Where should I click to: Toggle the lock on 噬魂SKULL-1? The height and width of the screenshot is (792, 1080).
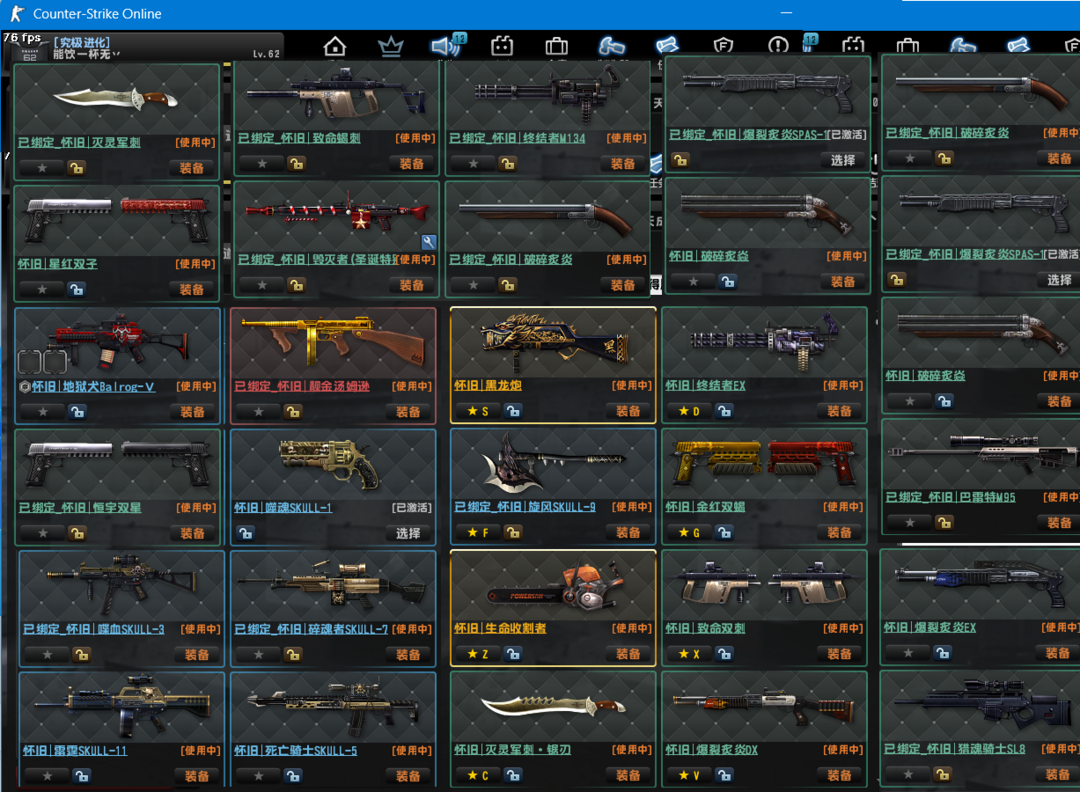click(x=245, y=533)
